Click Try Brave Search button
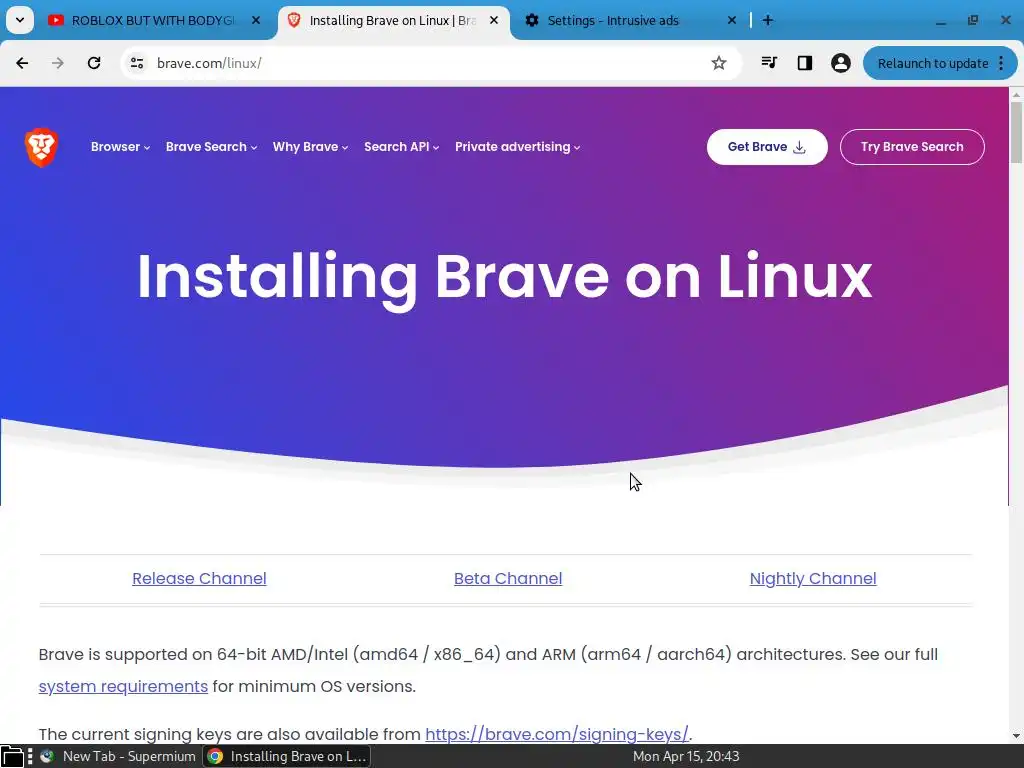This screenshot has height=768, width=1024. (912, 147)
